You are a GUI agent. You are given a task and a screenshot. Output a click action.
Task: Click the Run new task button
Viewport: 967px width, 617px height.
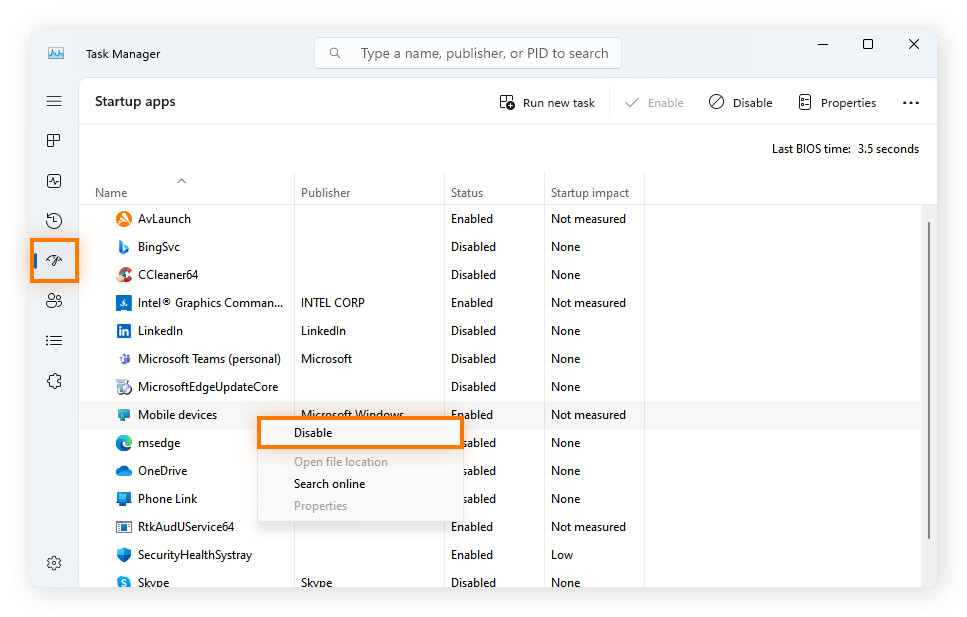(546, 102)
